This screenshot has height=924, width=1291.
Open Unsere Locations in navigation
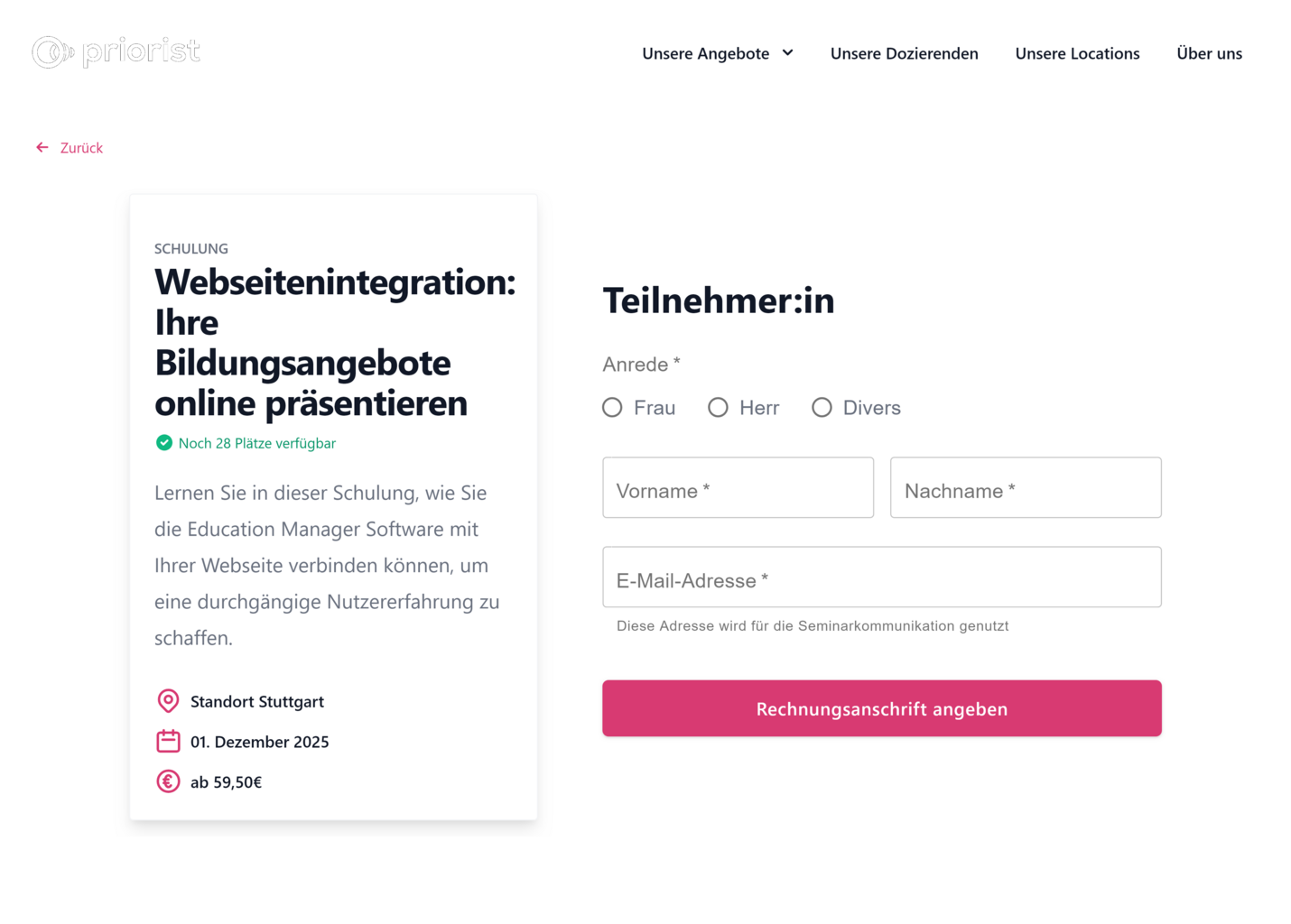point(1077,53)
